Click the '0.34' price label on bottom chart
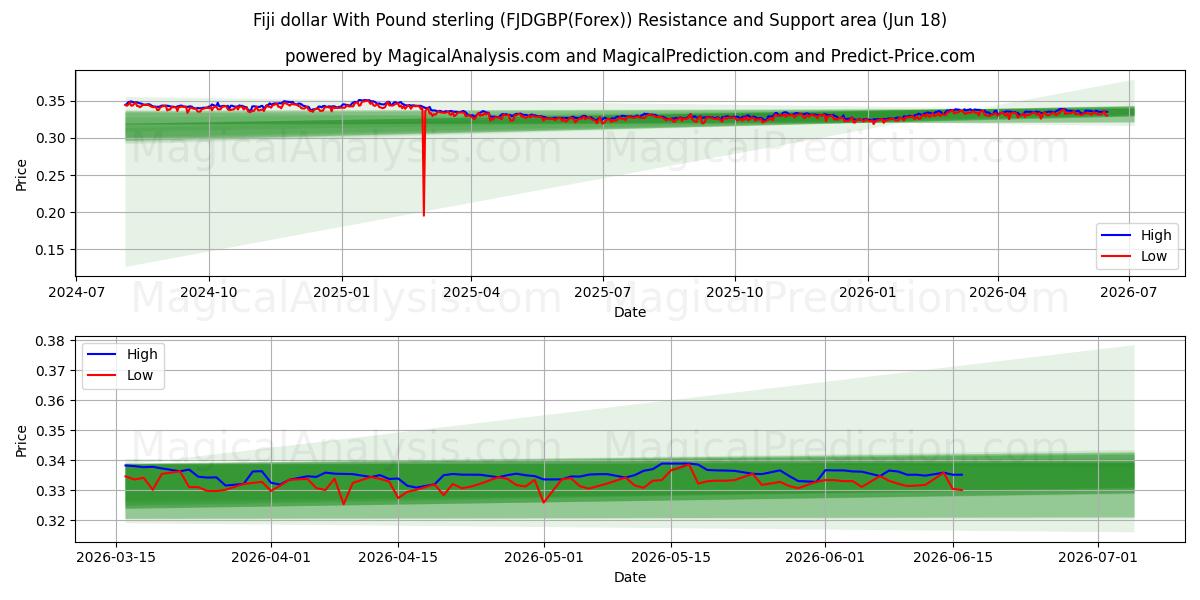This screenshot has height=600, width=1200. [52, 461]
